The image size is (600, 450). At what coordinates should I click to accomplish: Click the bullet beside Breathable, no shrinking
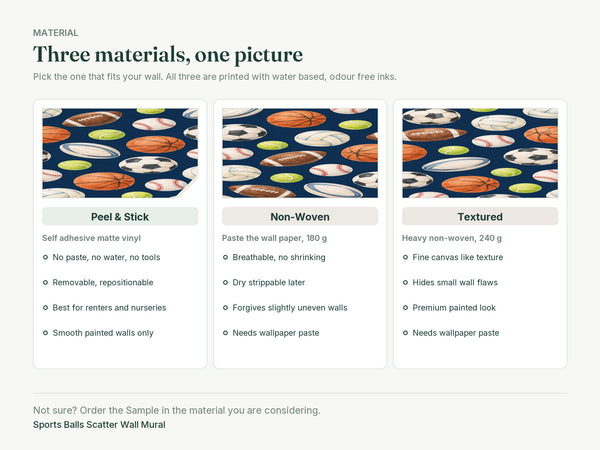pos(225,257)
